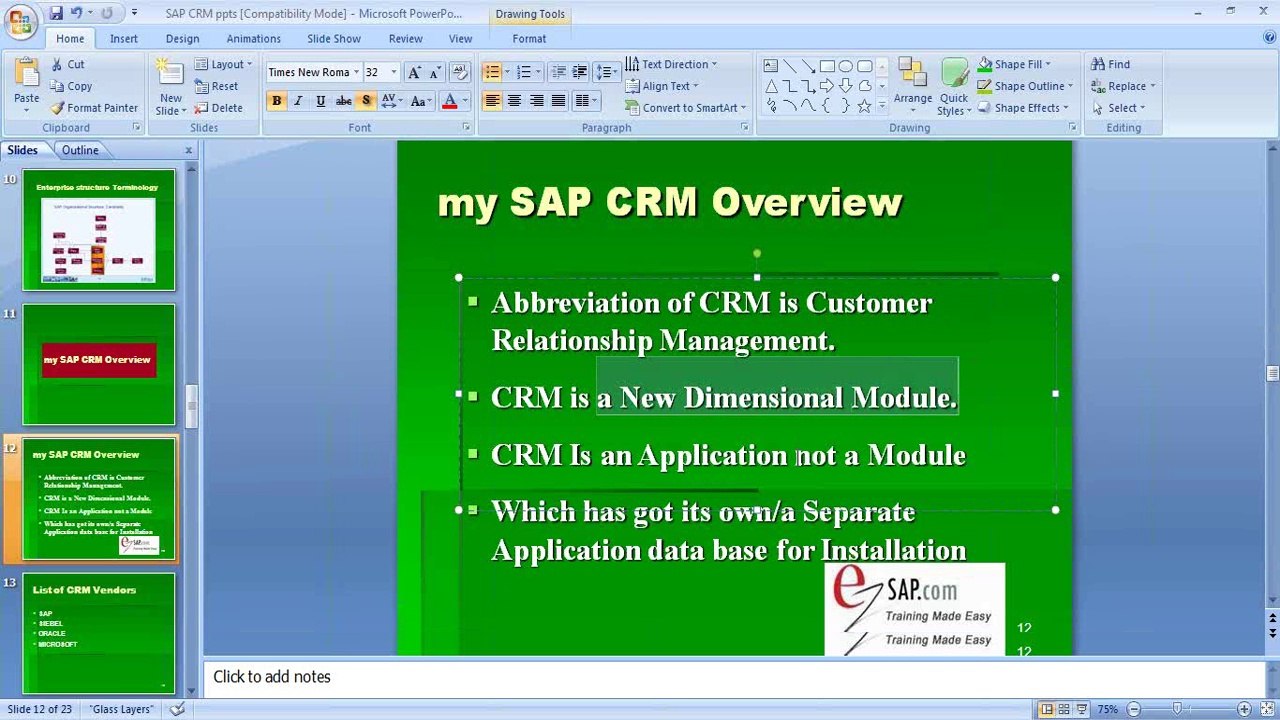Delete the current slide
1280x720 pixels.
click(218, 108)
